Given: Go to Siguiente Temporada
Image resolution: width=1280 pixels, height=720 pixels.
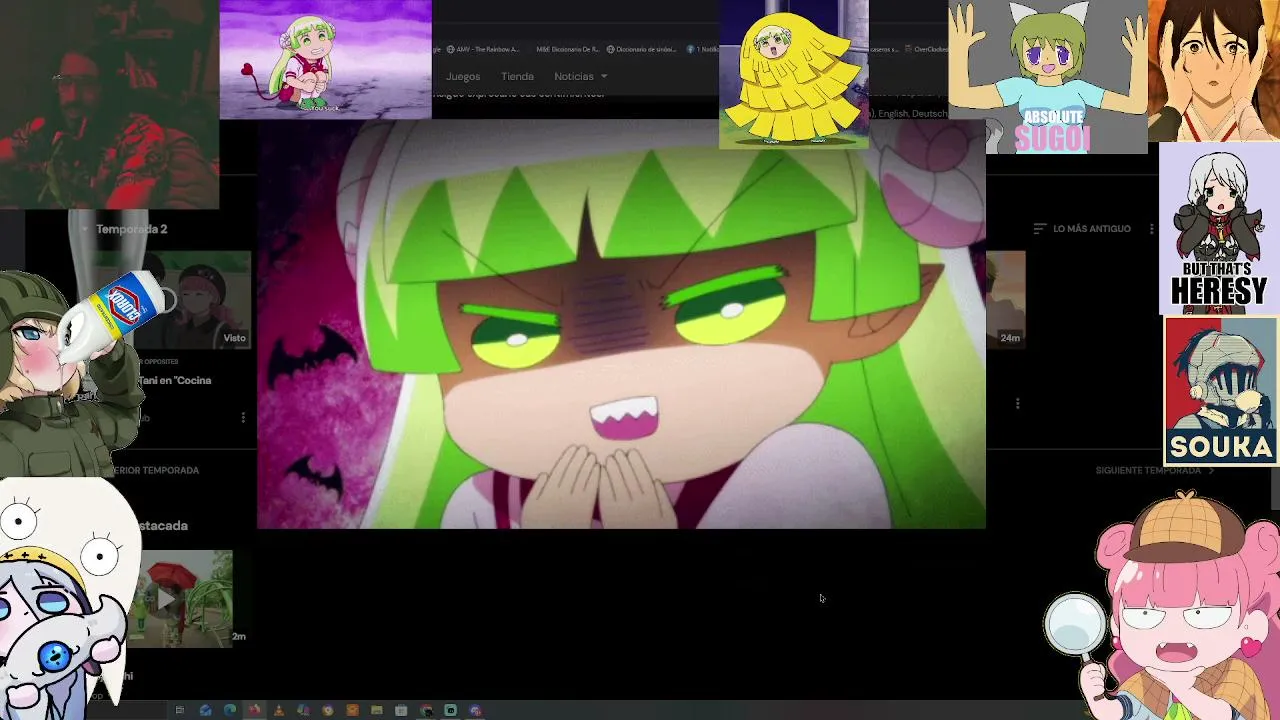Looking at the screenshot, I should pyautogui.click(x=1155, y=470).
